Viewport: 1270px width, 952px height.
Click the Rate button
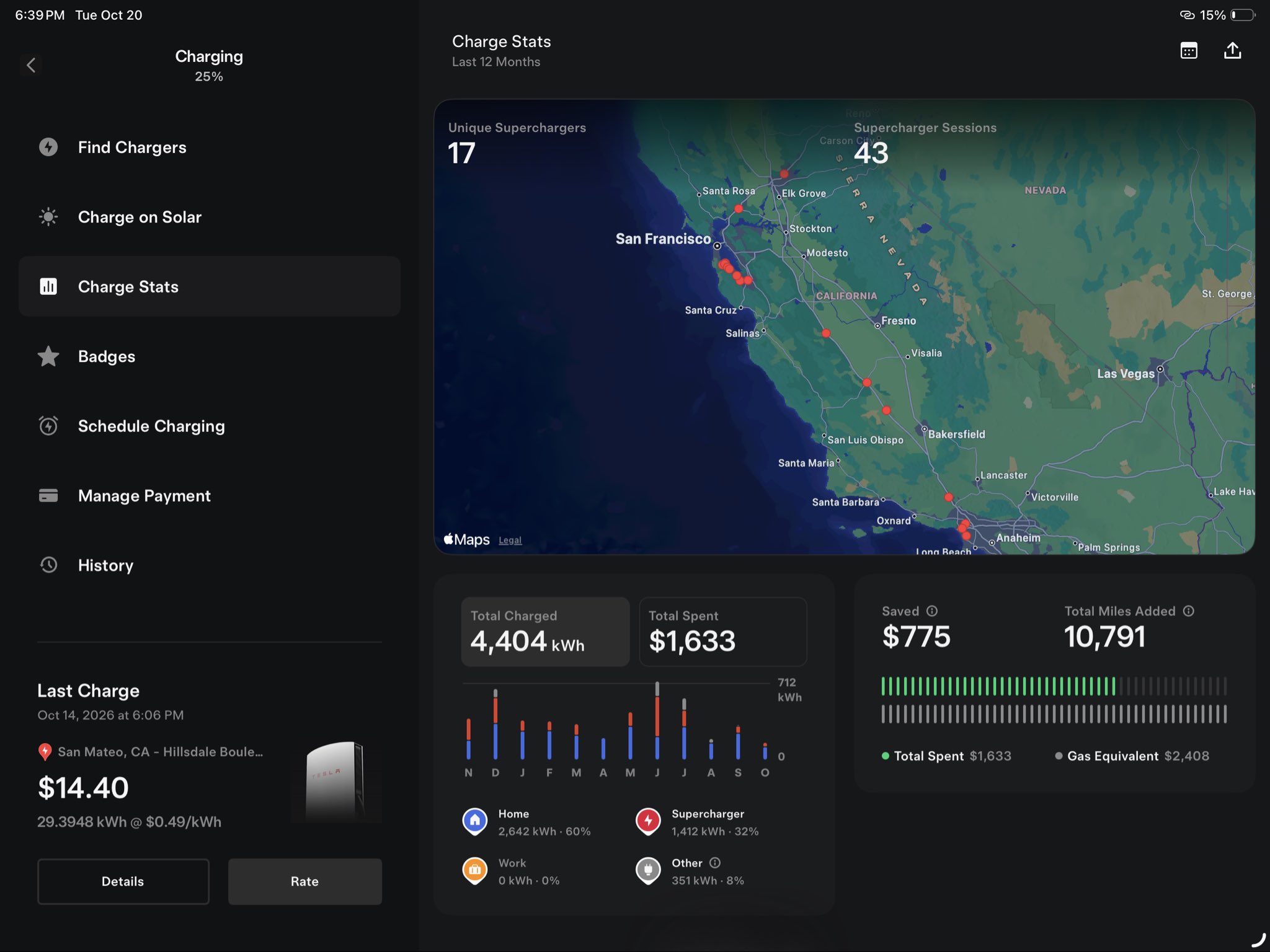click(x=304, y=881)
